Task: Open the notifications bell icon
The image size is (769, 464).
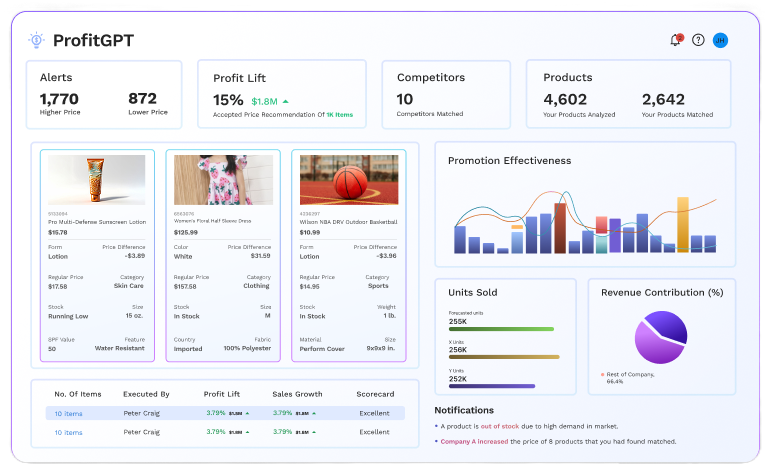Action: (676, 40)
